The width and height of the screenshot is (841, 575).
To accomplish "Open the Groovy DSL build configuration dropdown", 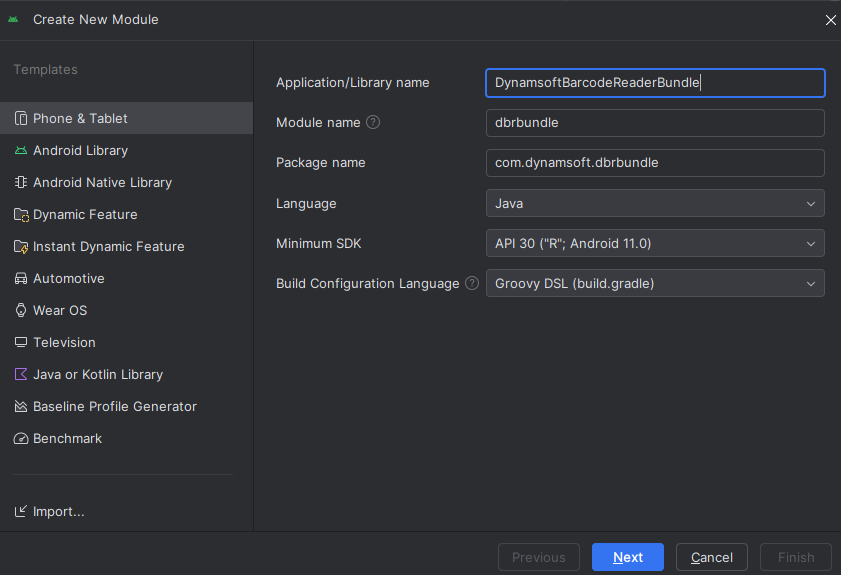I will (655, 283).
